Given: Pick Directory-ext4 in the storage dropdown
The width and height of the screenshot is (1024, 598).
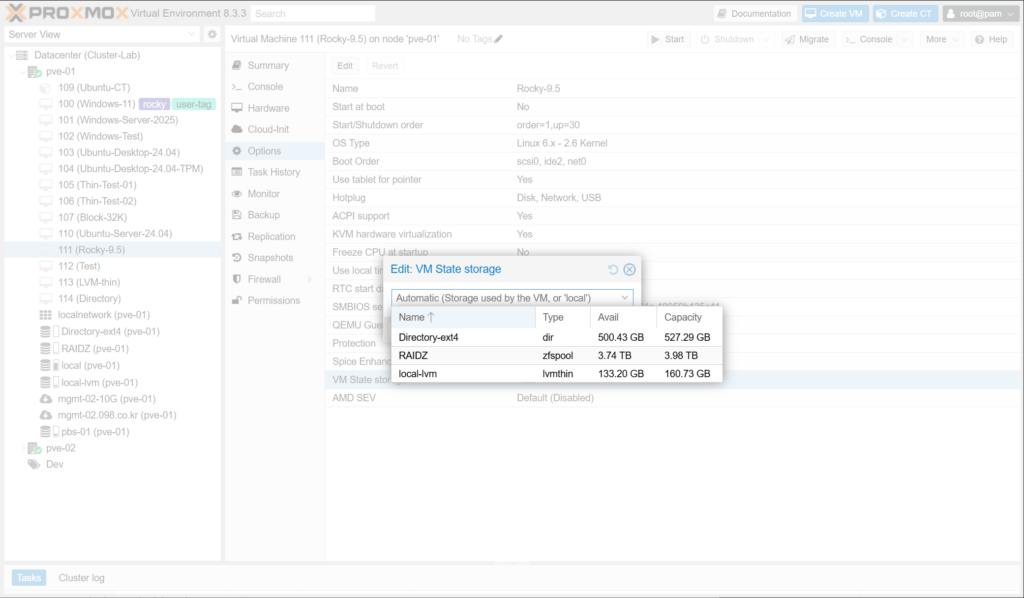Looking at the screenshot, I should (x=428, y=337).
